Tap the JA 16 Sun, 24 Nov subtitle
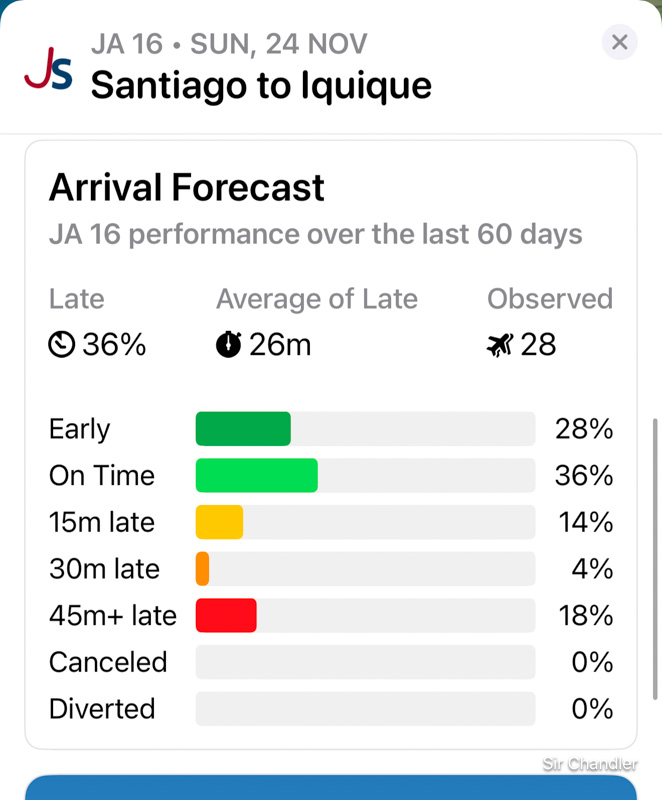Screen dimensions: 662x800 tap(229, 44)
